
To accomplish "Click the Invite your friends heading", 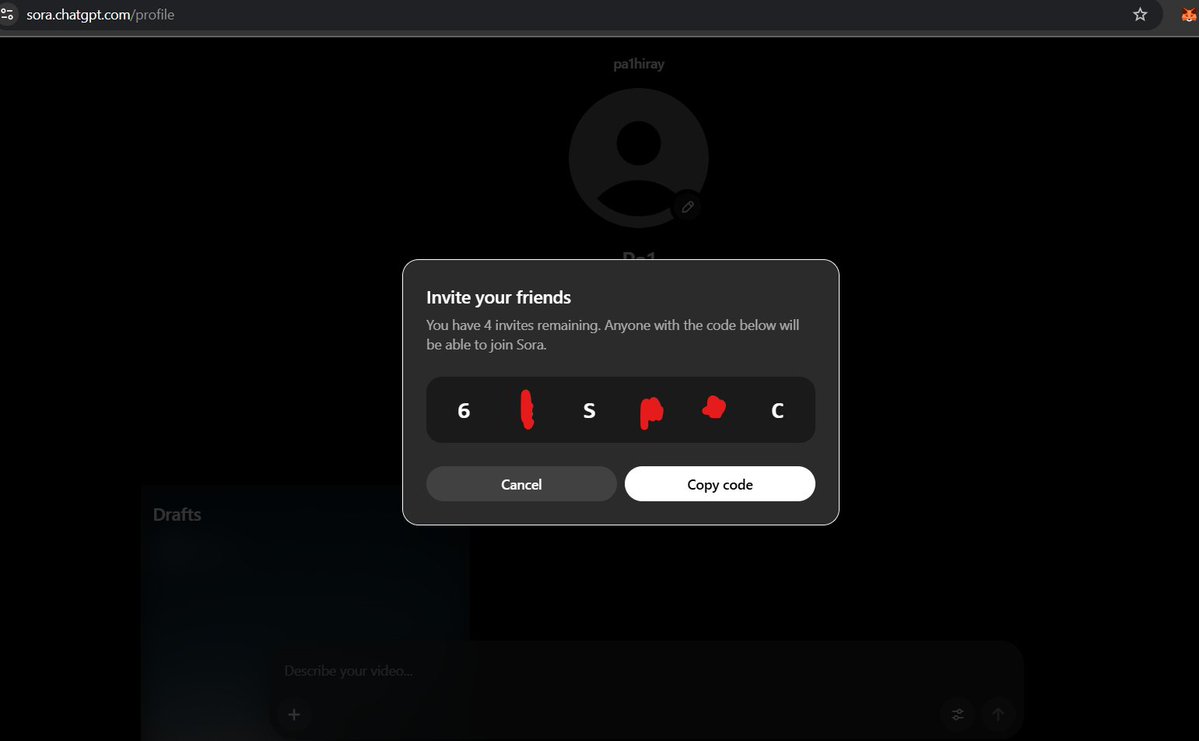I will [499, 297].
